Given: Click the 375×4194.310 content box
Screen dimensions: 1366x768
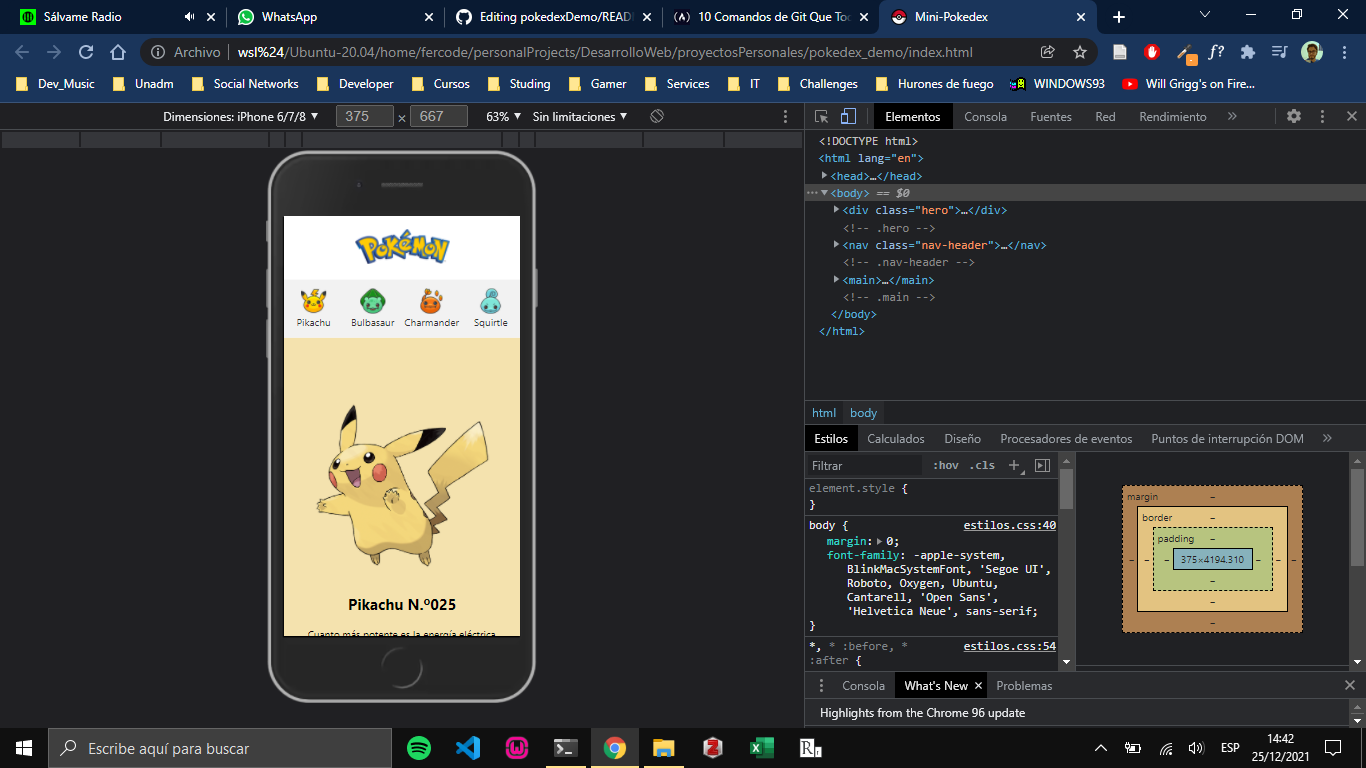Looking at the screenshot, I should [x=1212, y=559].
